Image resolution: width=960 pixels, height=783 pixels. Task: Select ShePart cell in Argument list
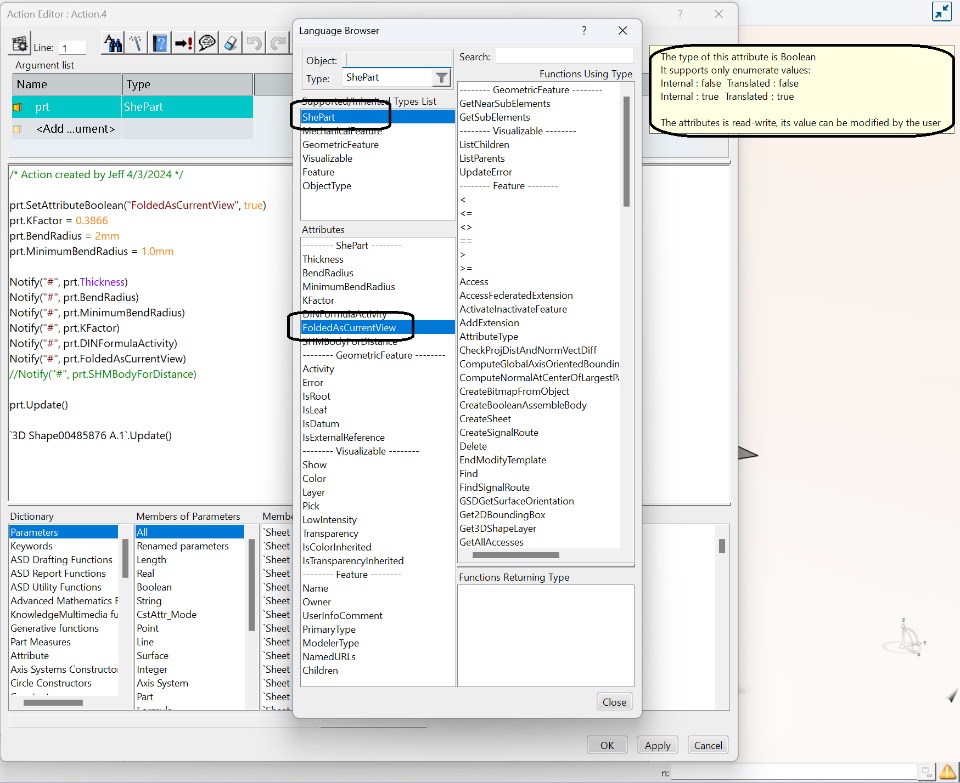pos(187,107)
